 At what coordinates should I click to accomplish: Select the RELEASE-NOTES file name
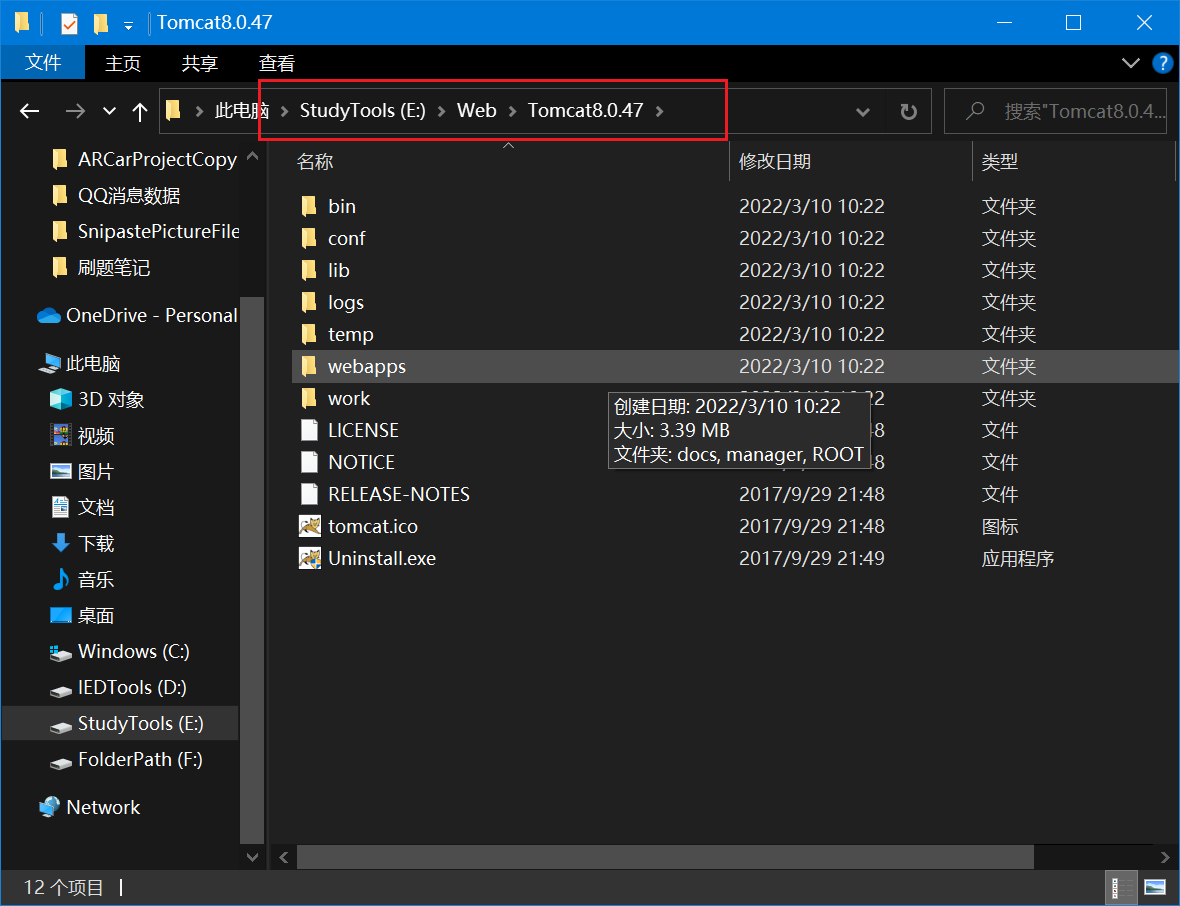pyautogui.click(x=399, y=494)
